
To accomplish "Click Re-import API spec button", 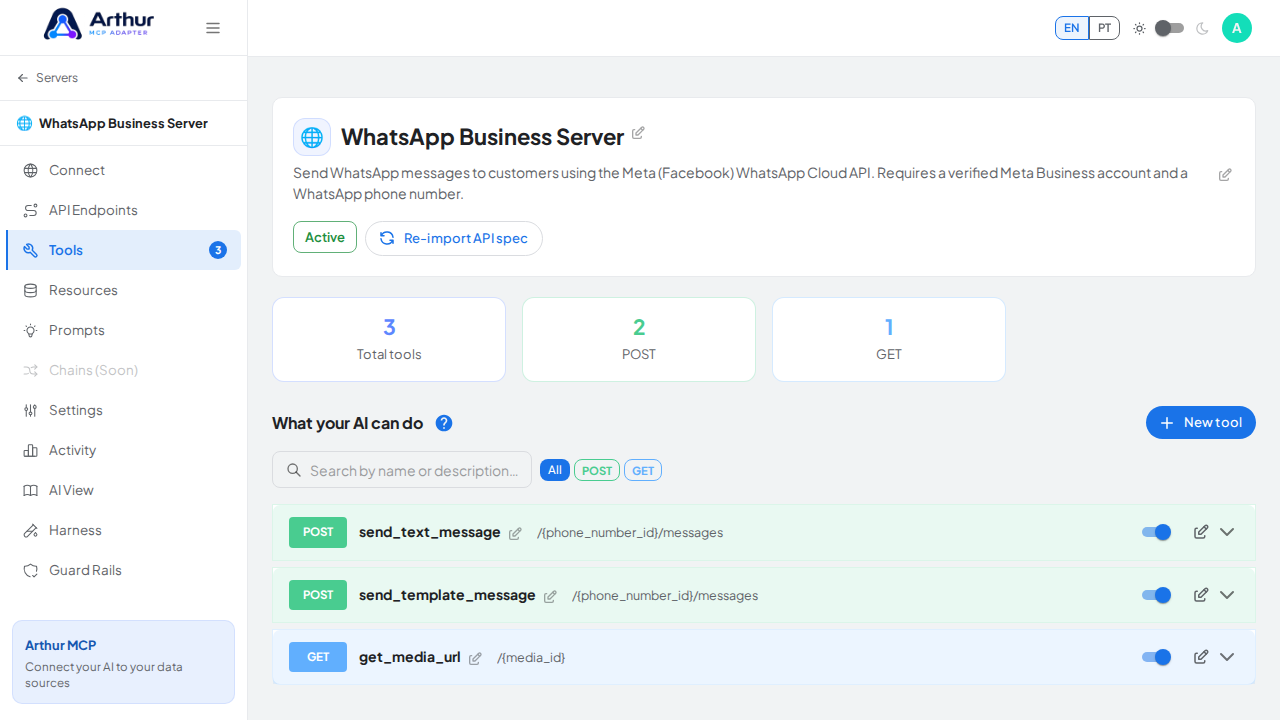I will tap(454, 238).
